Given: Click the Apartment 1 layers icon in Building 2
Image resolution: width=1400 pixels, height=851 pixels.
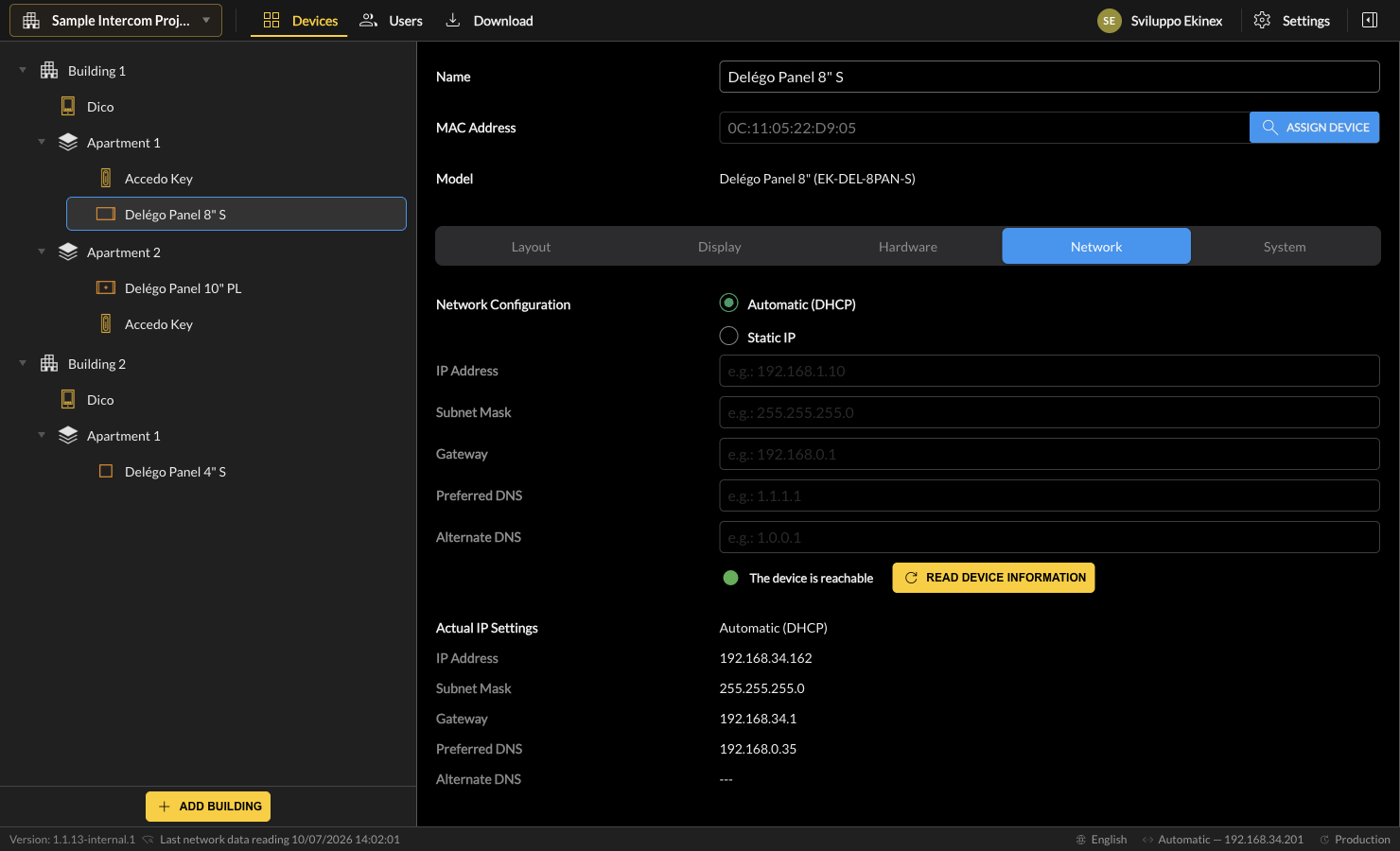Looking at the screenshot, I should pos(68,435).
